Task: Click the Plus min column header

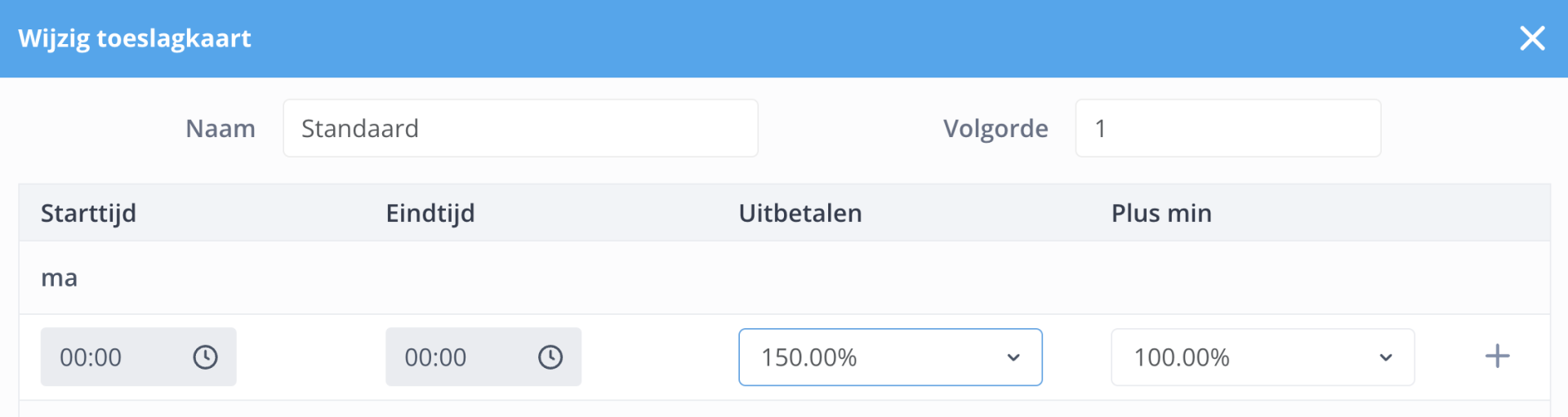Action: coord(1161,213)
